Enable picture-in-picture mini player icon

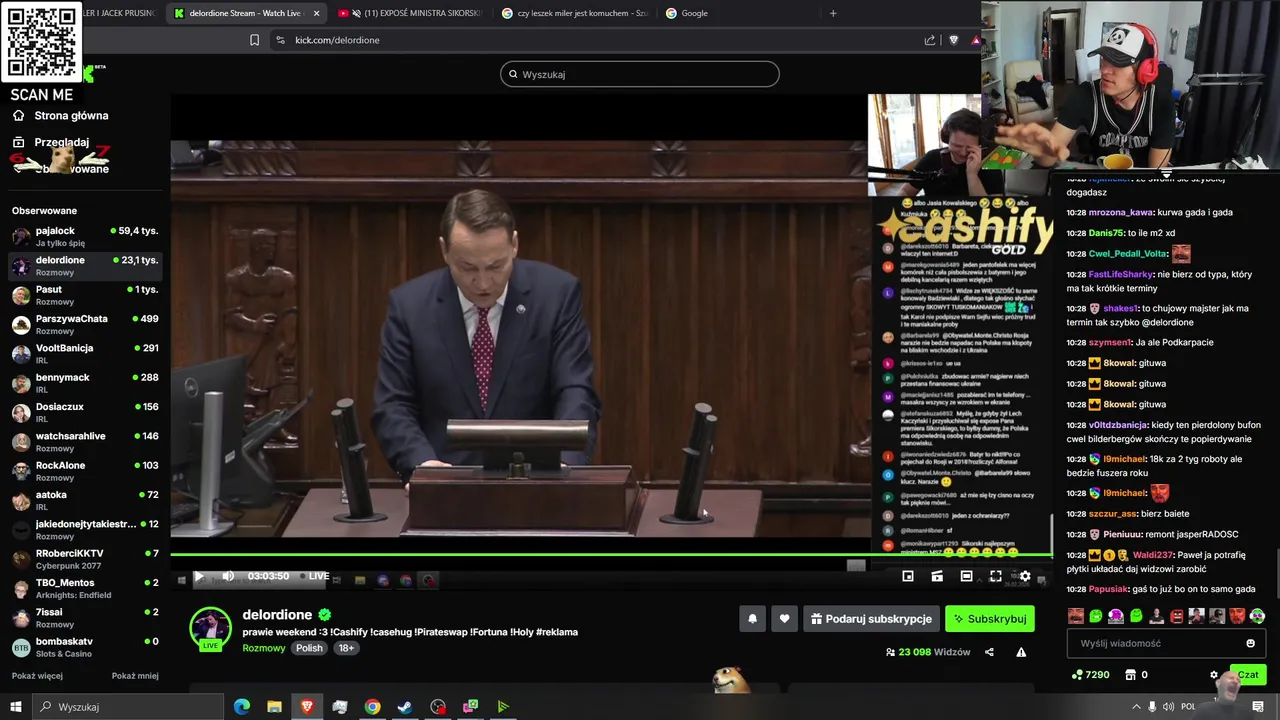(x=908, y=576)
